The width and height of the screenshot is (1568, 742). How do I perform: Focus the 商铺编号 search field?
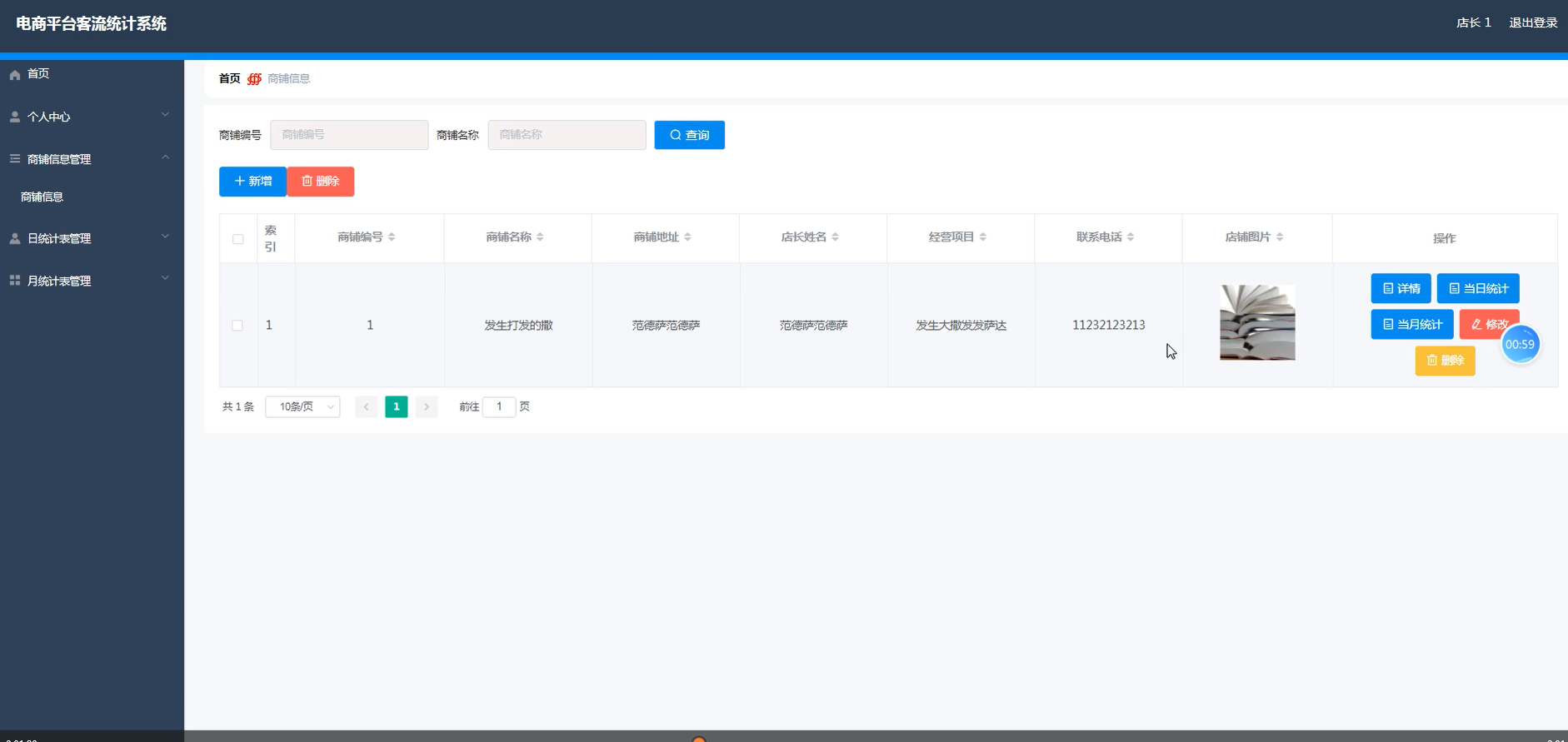[x=349, y=135]
